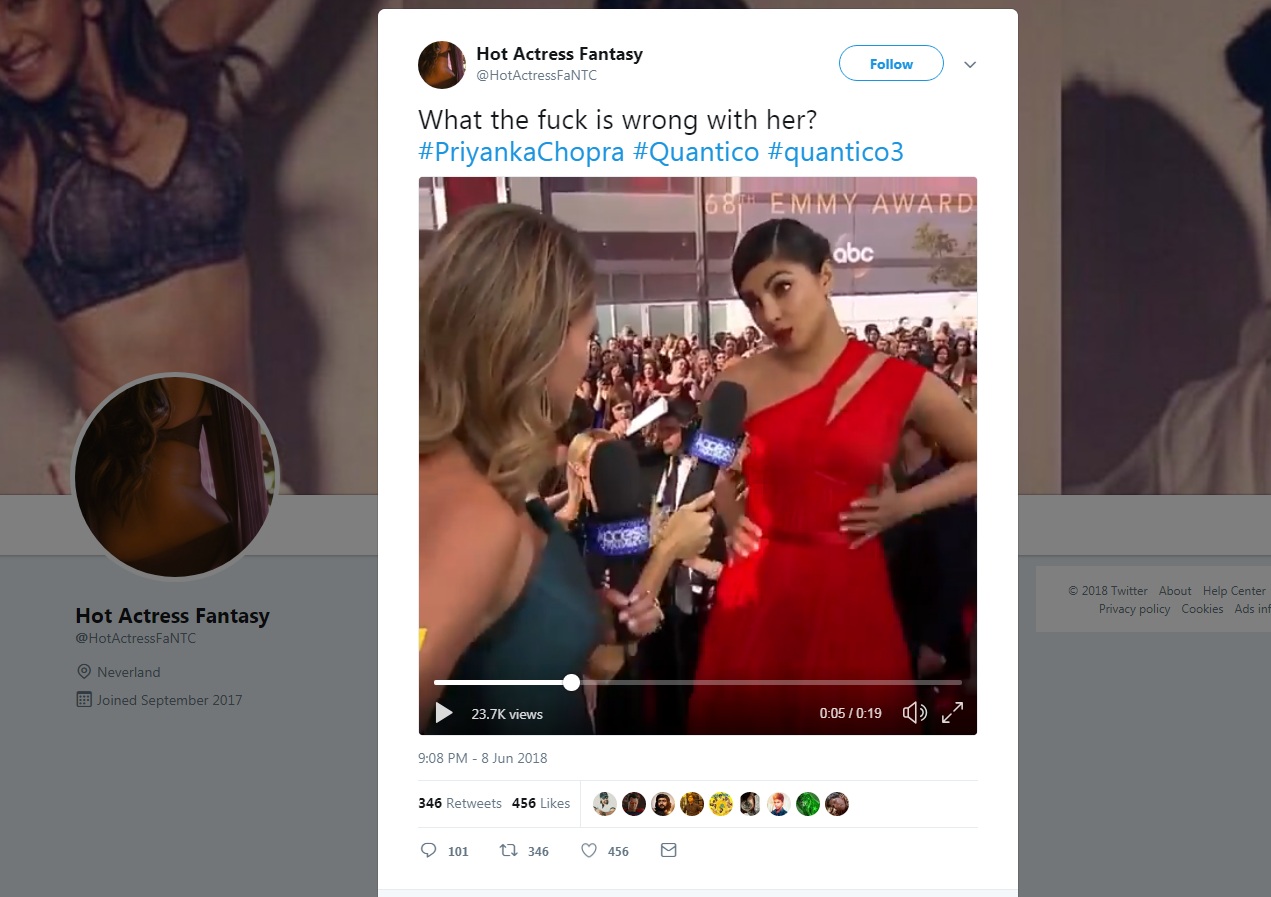1271x897 pixels.
Task: Click the first liker's avatar
Action: pos(604,804)
